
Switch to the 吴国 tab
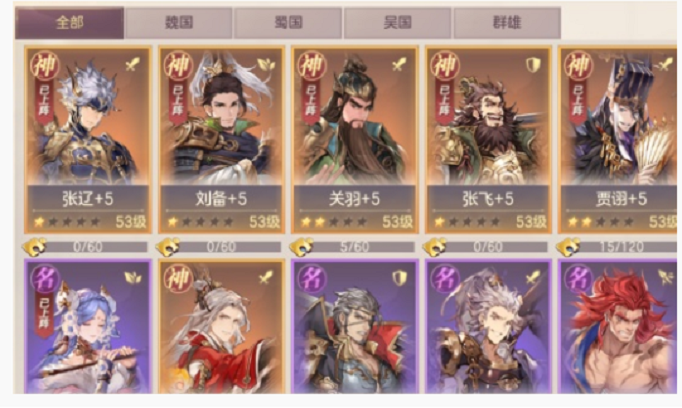(397, 23)
